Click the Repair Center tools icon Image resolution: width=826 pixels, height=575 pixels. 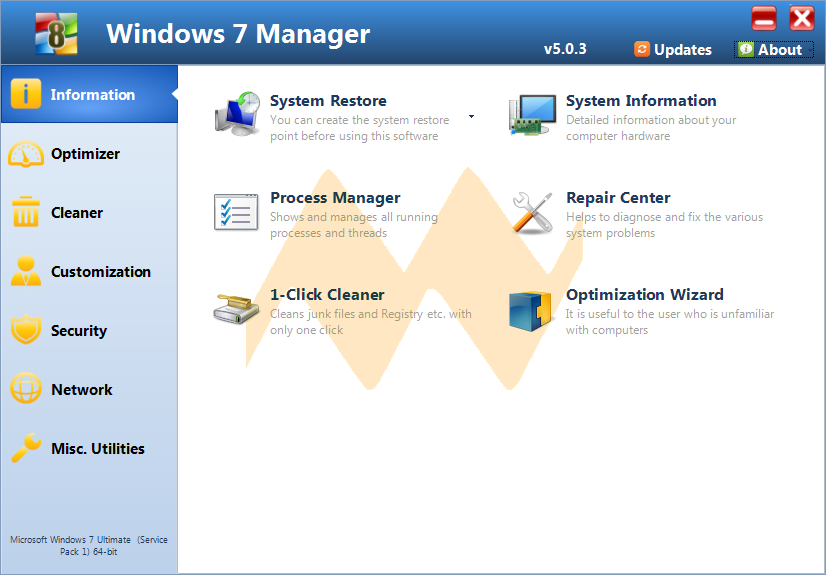click(532, 213)
